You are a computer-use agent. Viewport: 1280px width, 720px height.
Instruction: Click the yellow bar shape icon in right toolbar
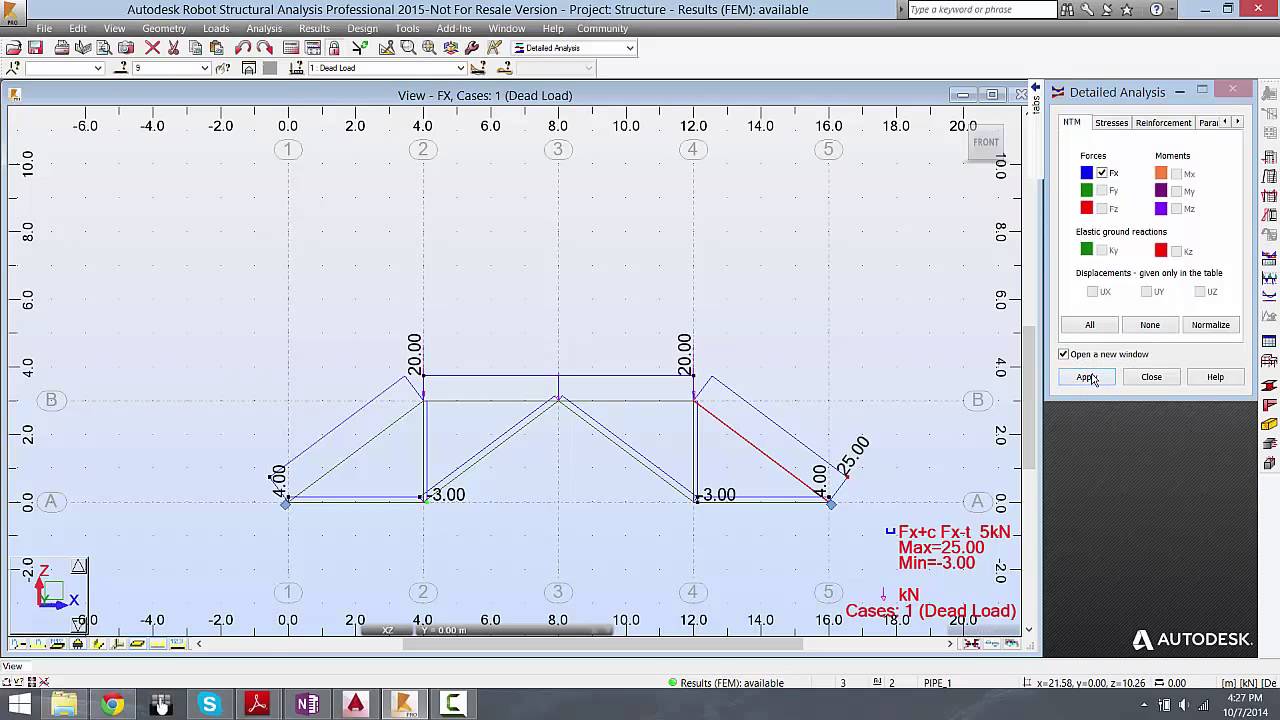tap(1270, 424)
